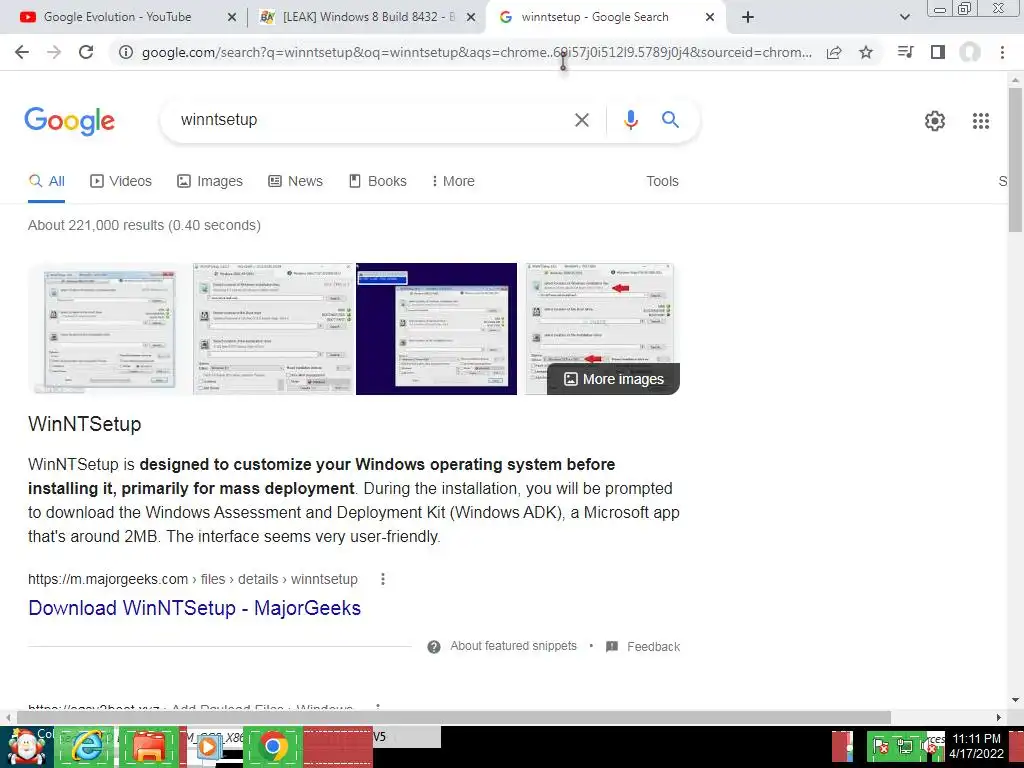The width and height of the screenshot is (1024, 768).
Task: Click the address bar URL
Action: point(477,52)
